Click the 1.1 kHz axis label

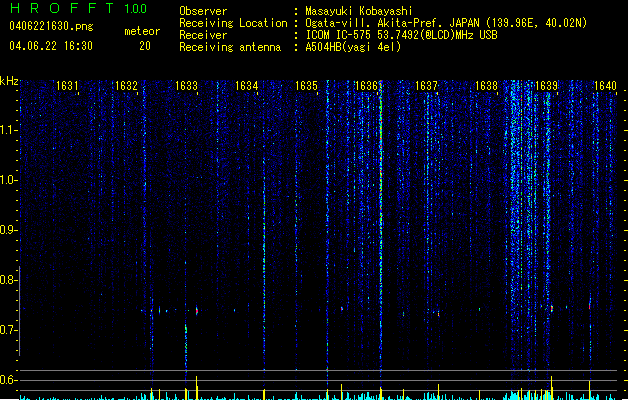click(7, 130)
